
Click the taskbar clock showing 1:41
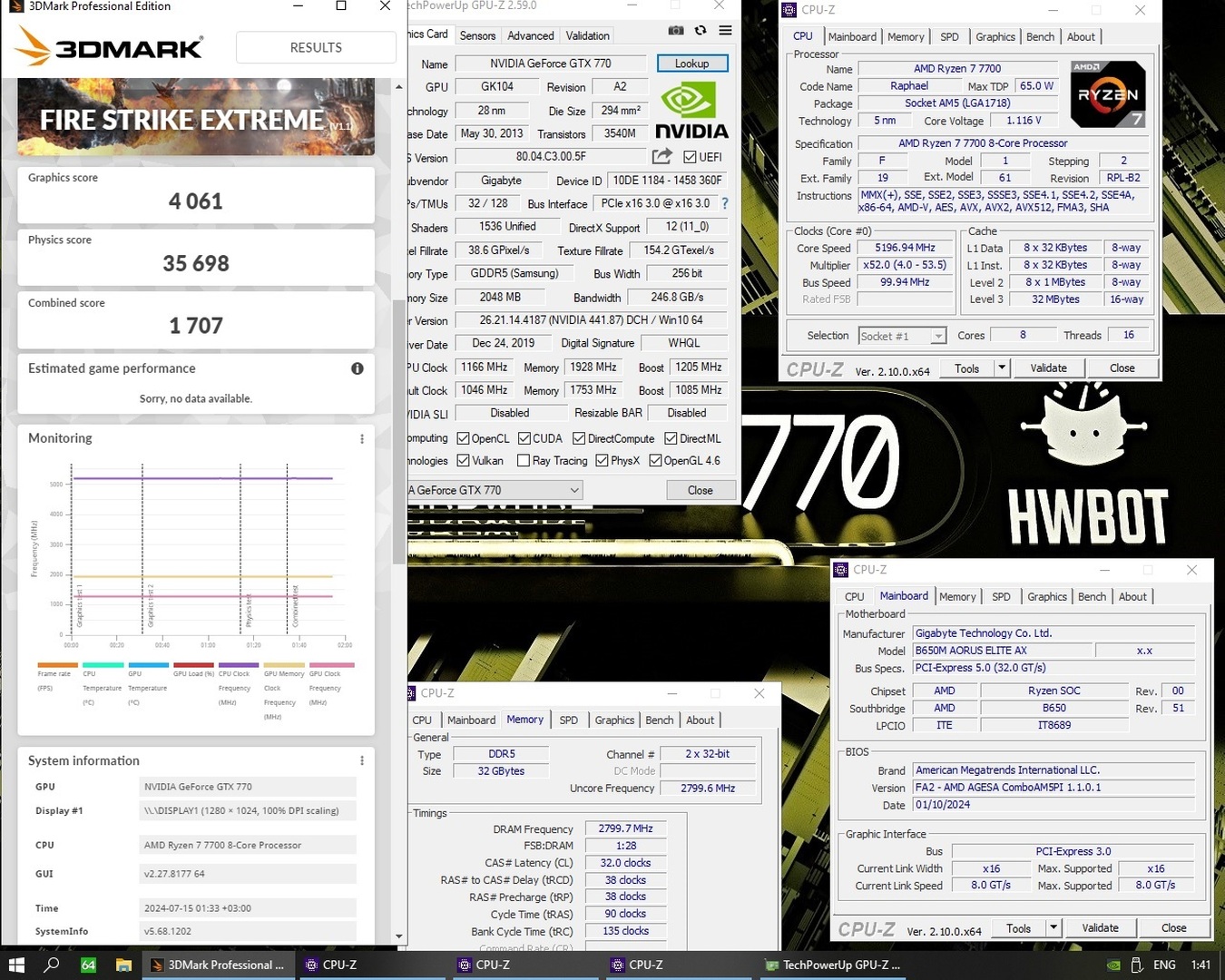(1200, 965)
